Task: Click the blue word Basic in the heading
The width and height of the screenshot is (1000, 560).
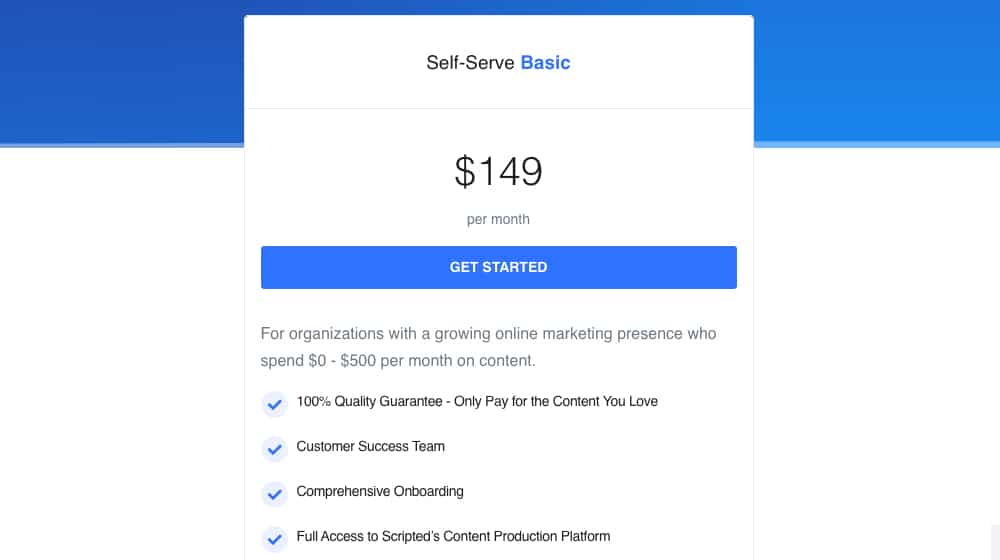Action: coord(545,63)
